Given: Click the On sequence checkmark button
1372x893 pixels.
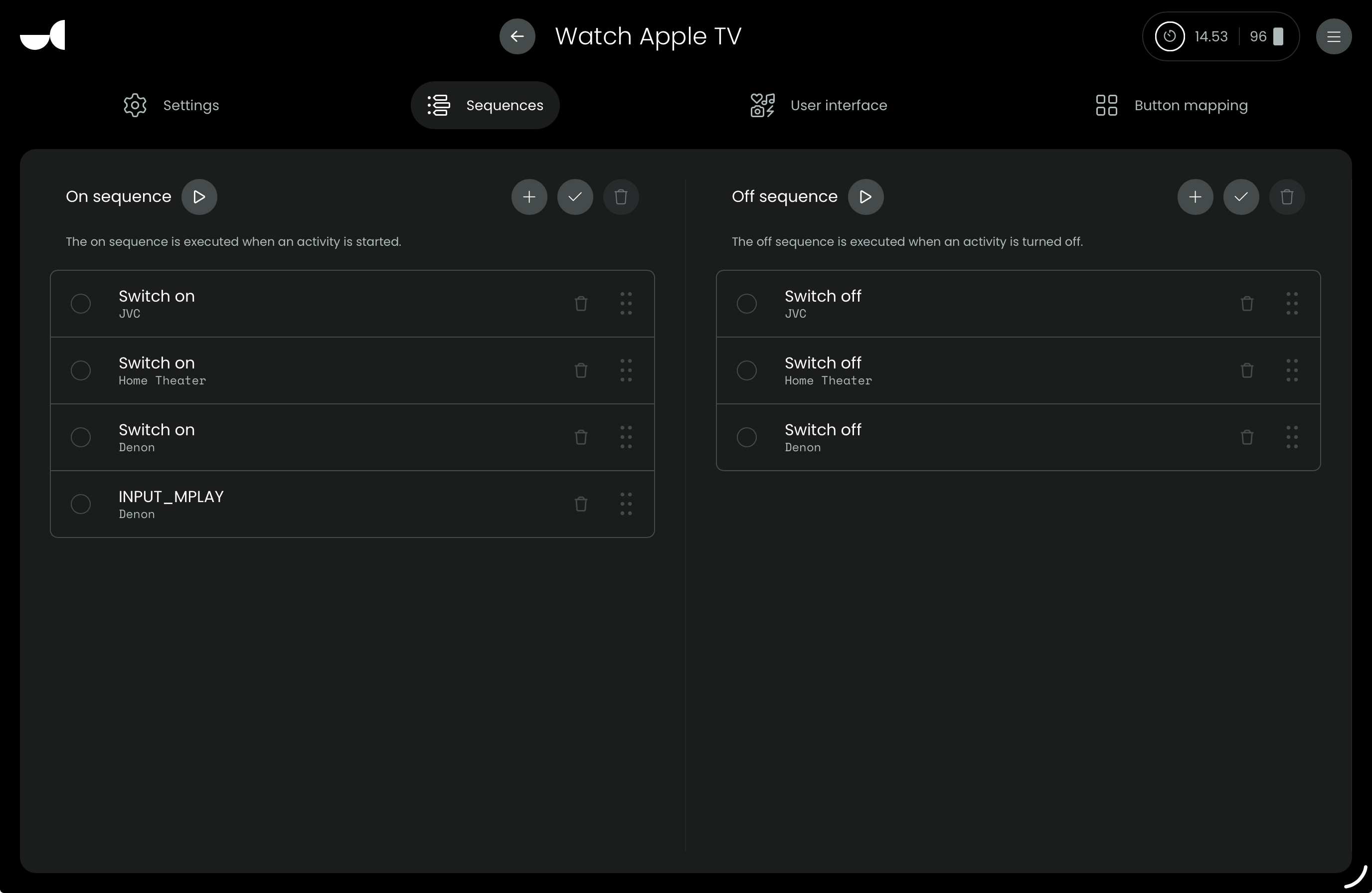Looking at the screenshot, I should pos(575,197).
